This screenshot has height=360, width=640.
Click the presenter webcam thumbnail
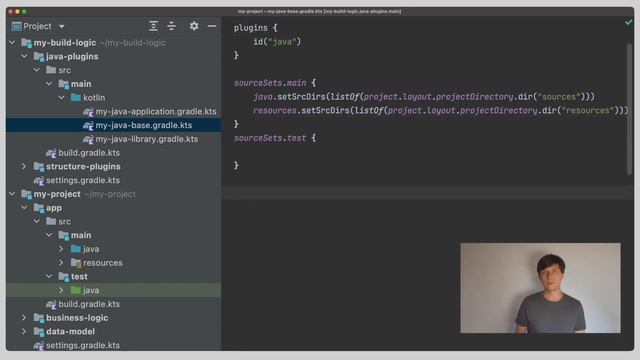pyautogui.click(x=540, y=288)
